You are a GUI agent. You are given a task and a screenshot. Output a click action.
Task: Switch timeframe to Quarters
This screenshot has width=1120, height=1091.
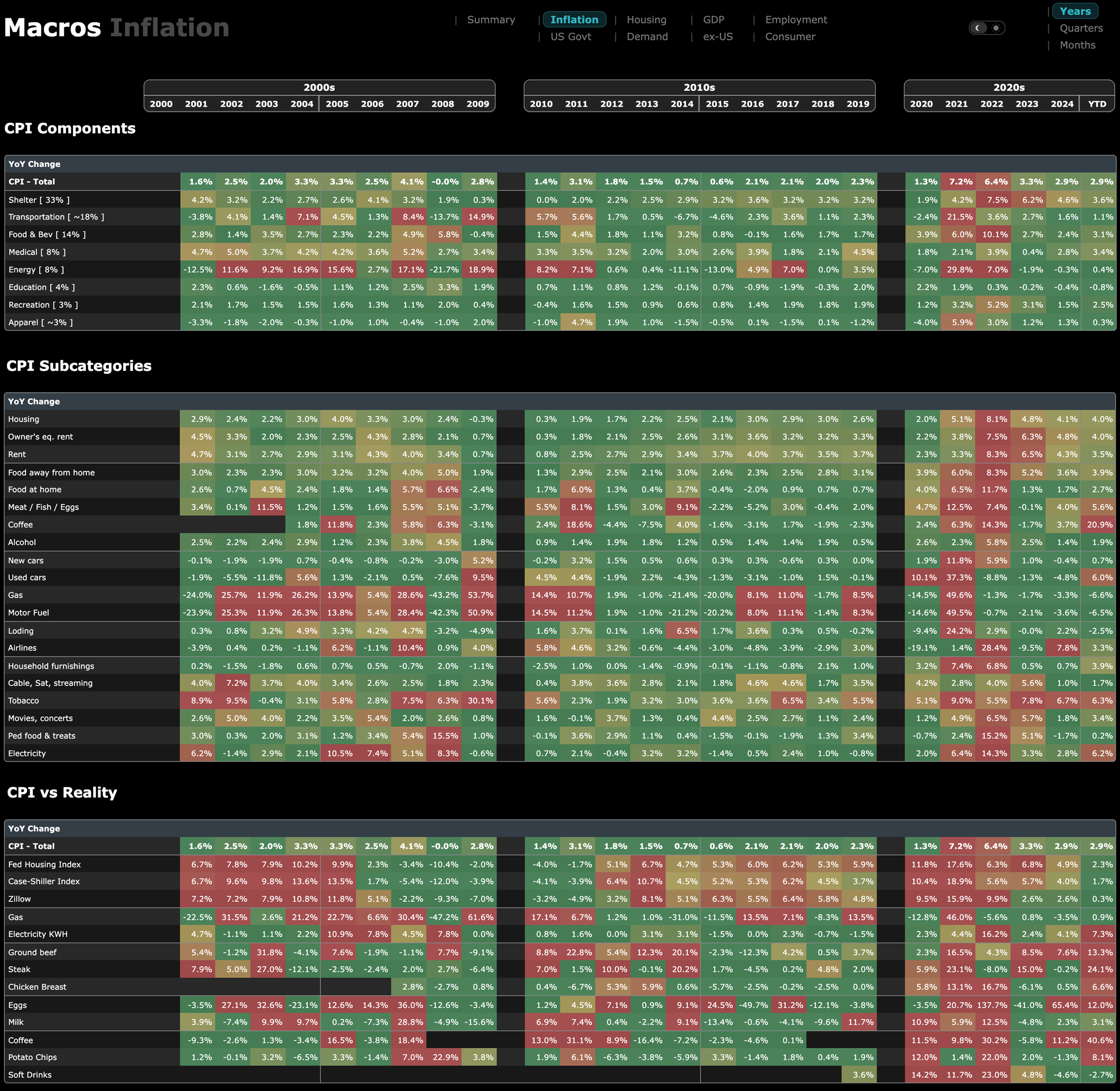tap(1080, 28)
